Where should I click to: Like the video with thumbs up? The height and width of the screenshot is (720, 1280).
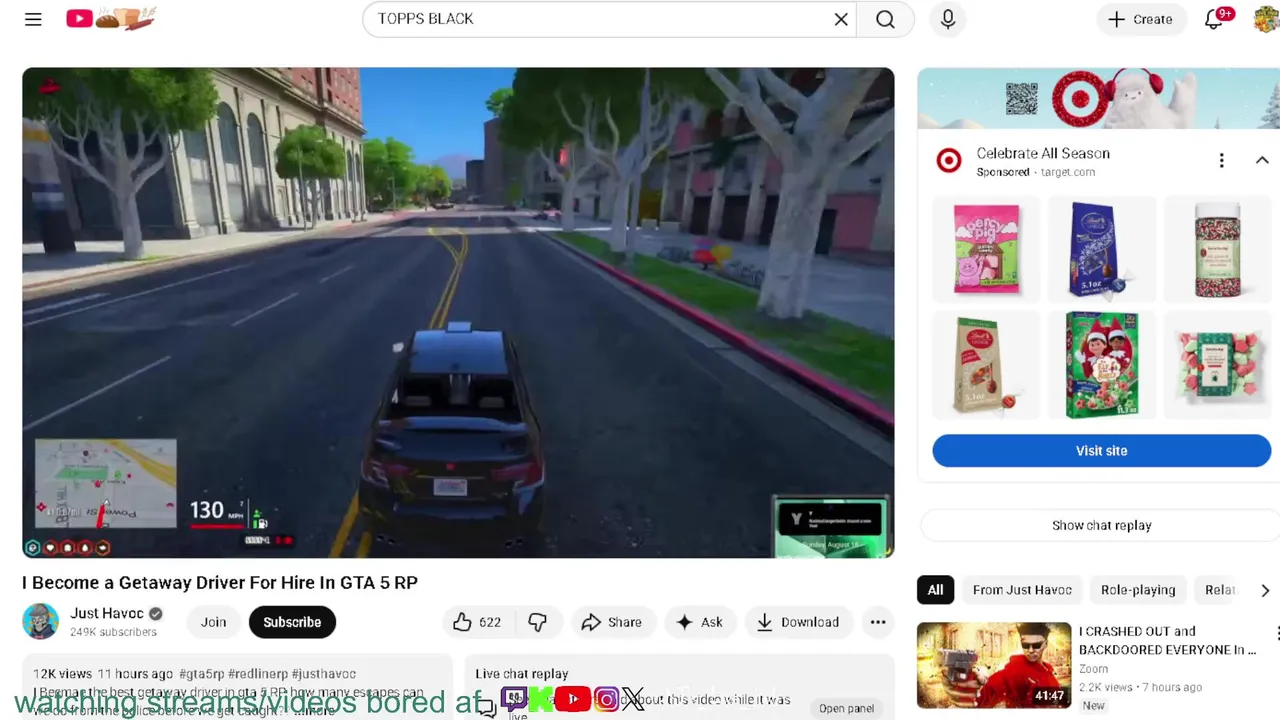(x=476, y=622)
